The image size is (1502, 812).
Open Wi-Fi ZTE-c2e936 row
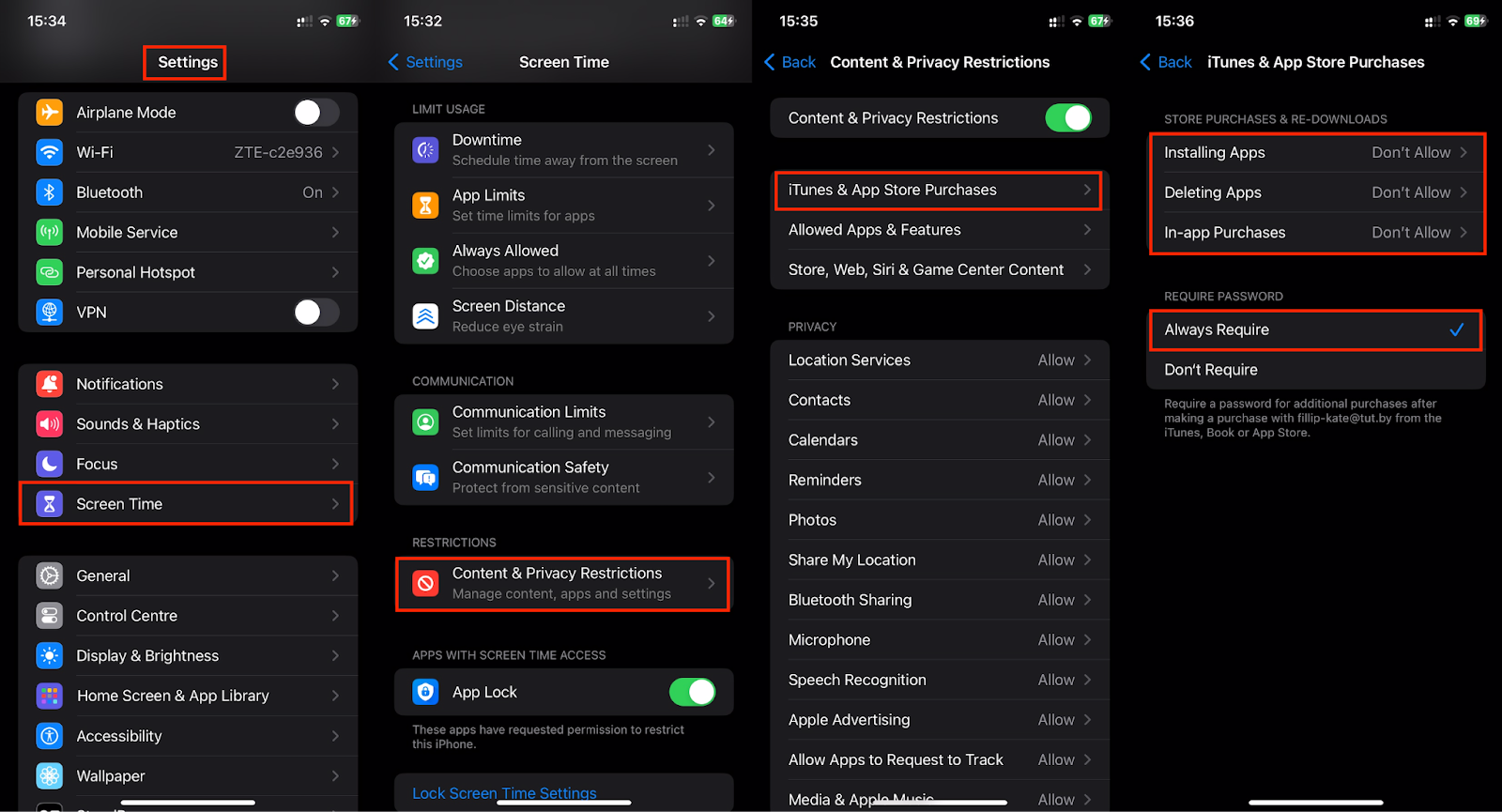188,152
